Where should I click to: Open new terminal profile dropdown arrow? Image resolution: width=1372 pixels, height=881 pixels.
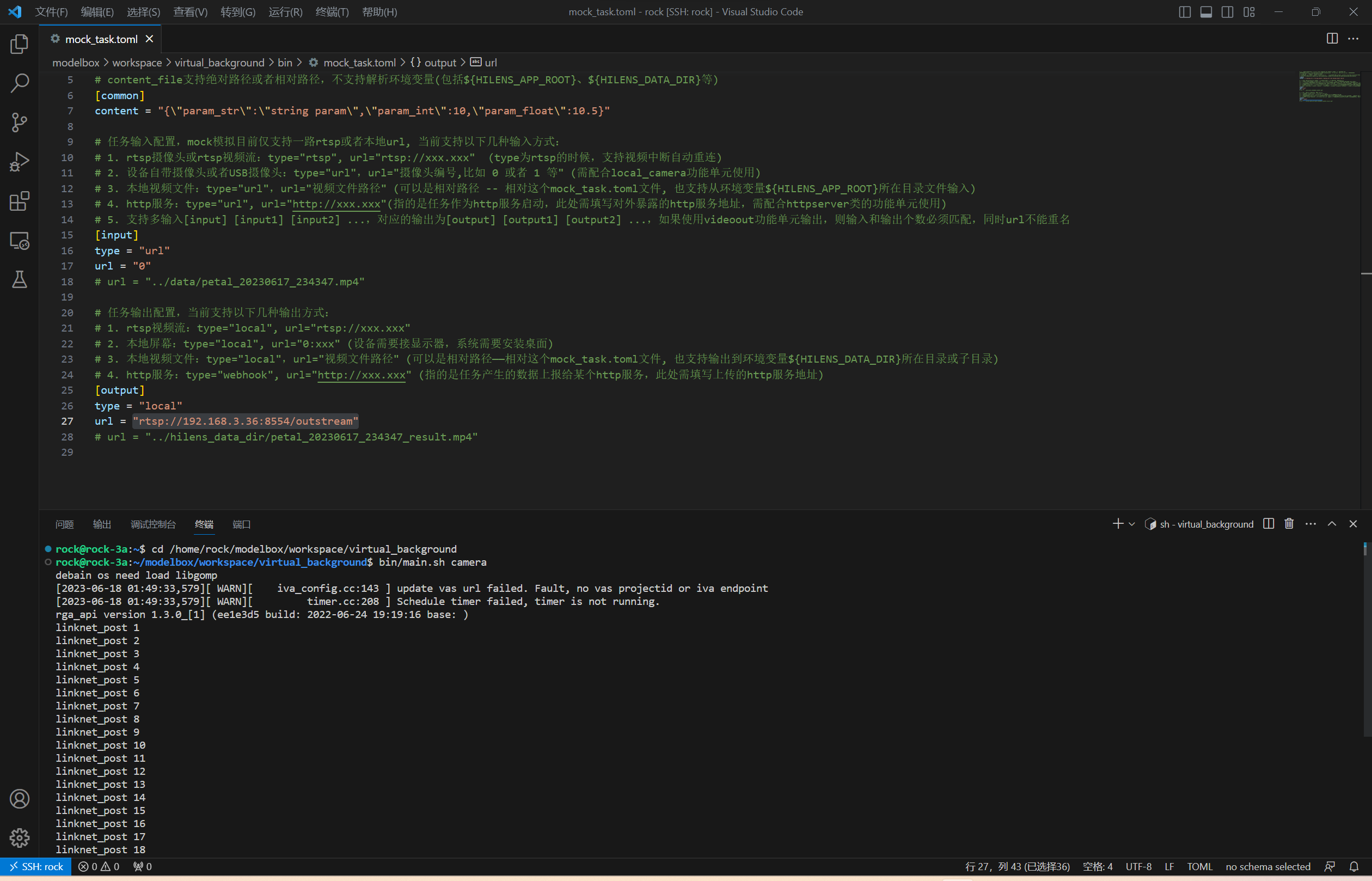click(1132, 524)
